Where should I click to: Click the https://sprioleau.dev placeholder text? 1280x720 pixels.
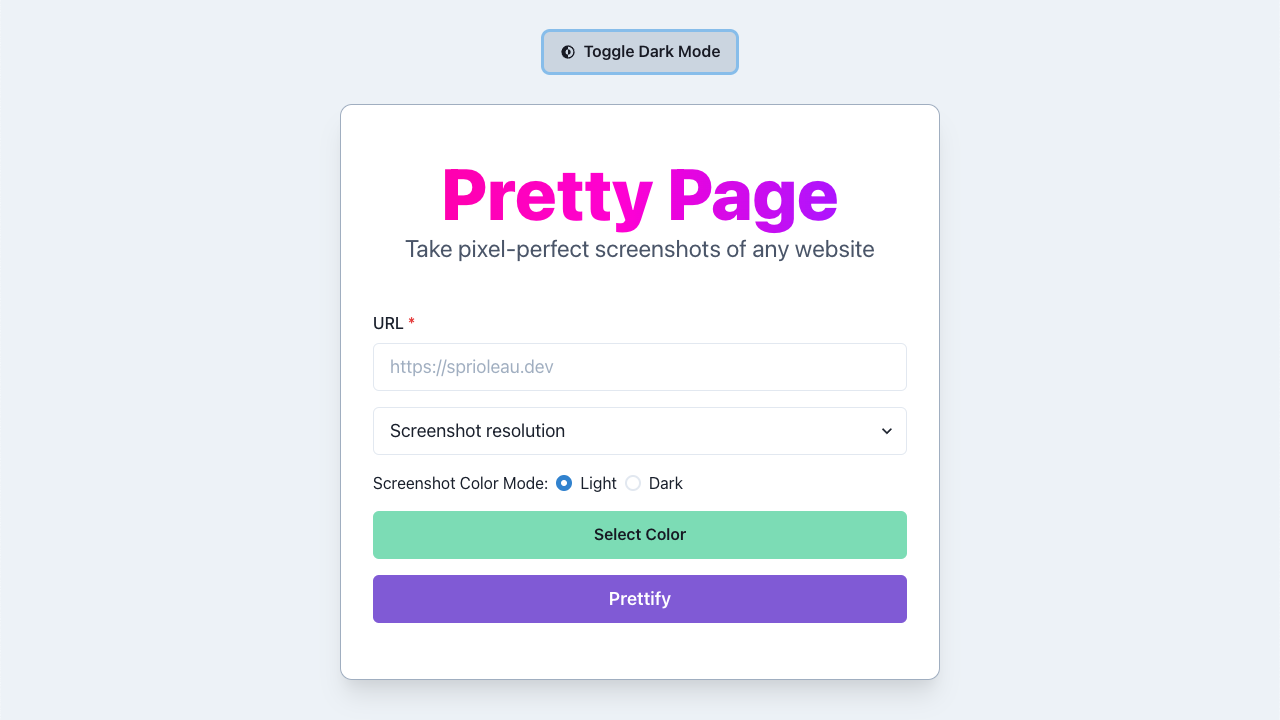tap(472, 367)
